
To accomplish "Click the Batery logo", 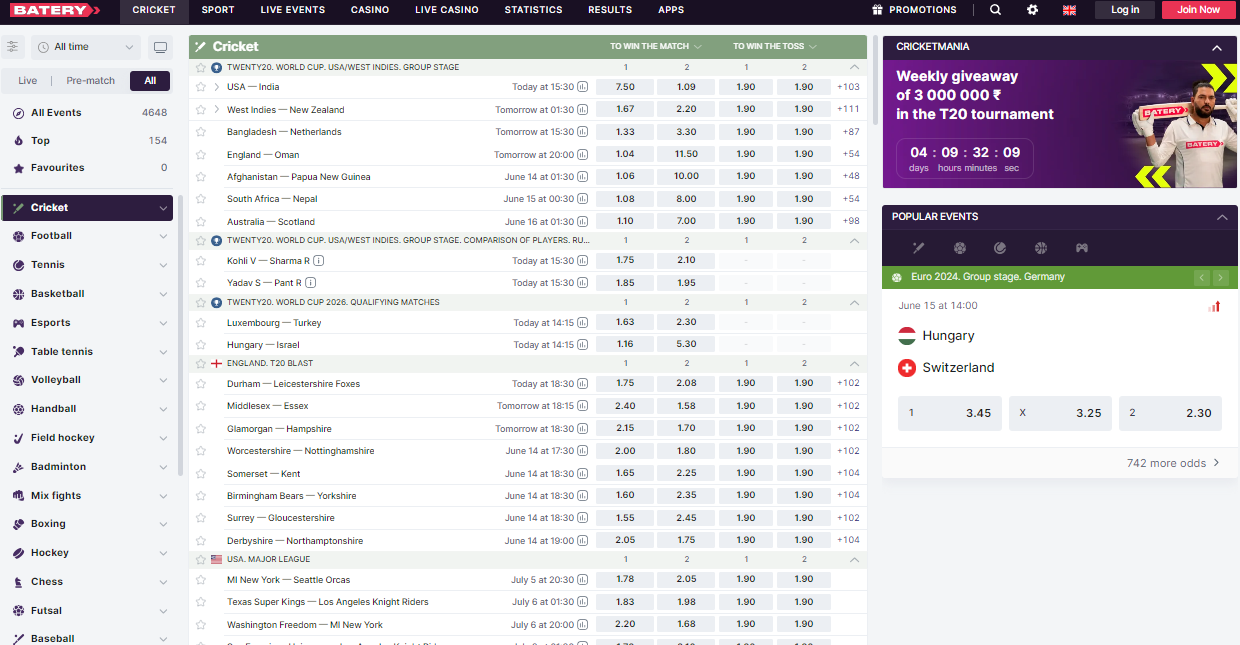I will click(56, 10).
